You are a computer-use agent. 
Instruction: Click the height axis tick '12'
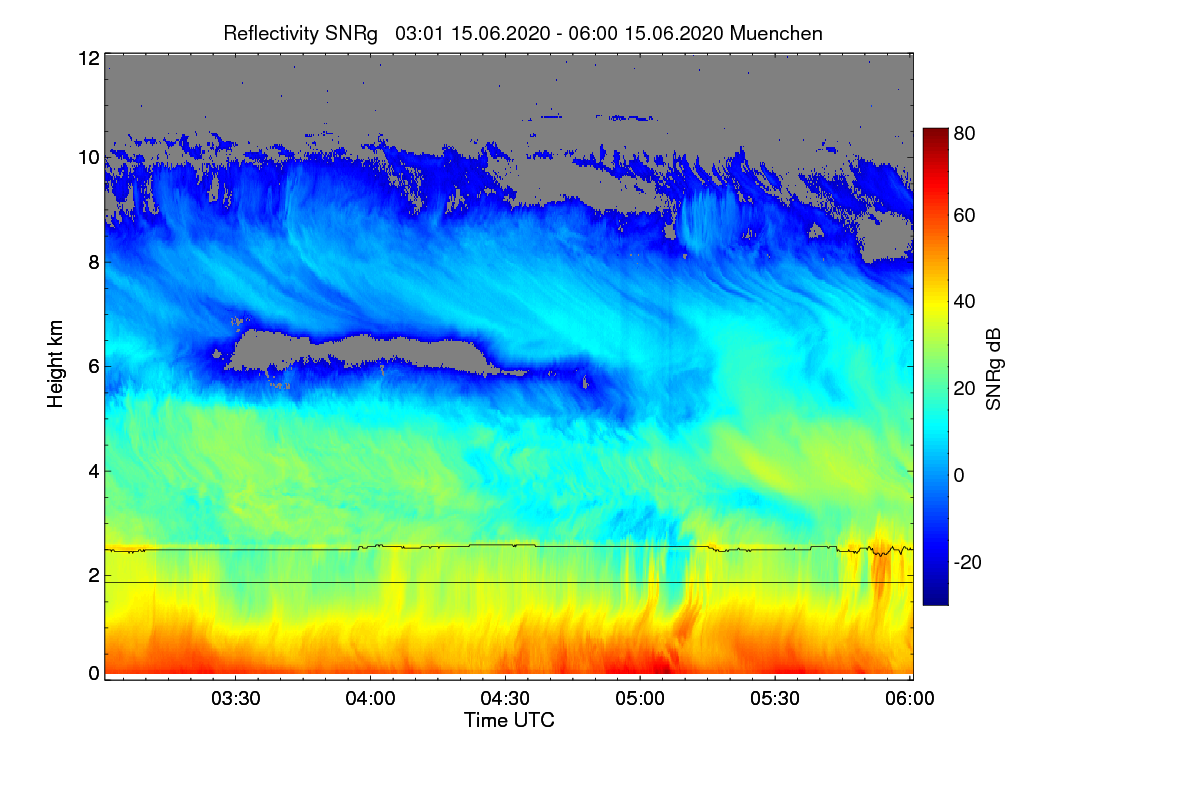(x=87, y=59)
